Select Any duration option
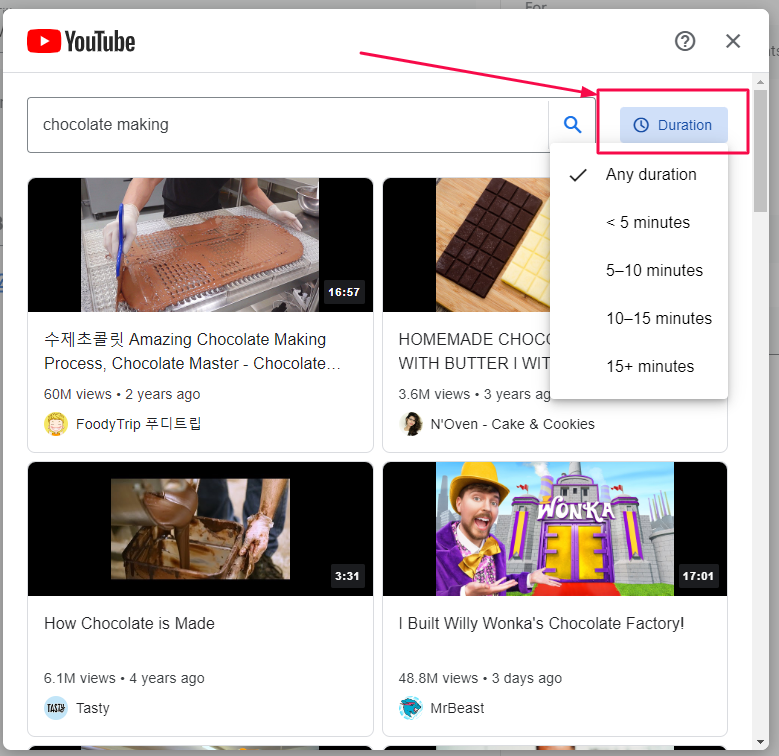 click(639, 175)
